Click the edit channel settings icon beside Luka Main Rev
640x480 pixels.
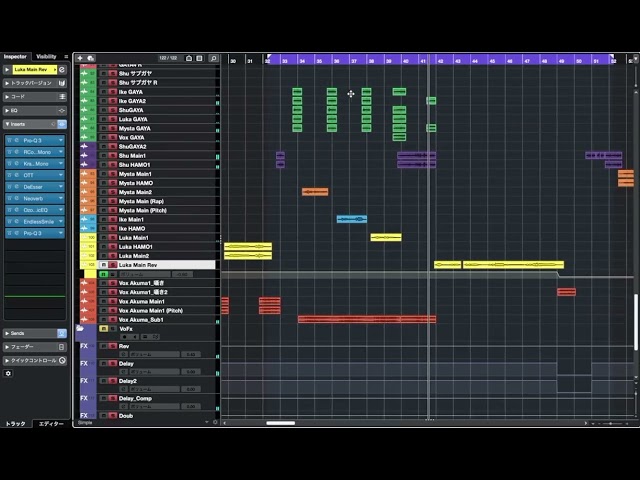coord(62,70)
